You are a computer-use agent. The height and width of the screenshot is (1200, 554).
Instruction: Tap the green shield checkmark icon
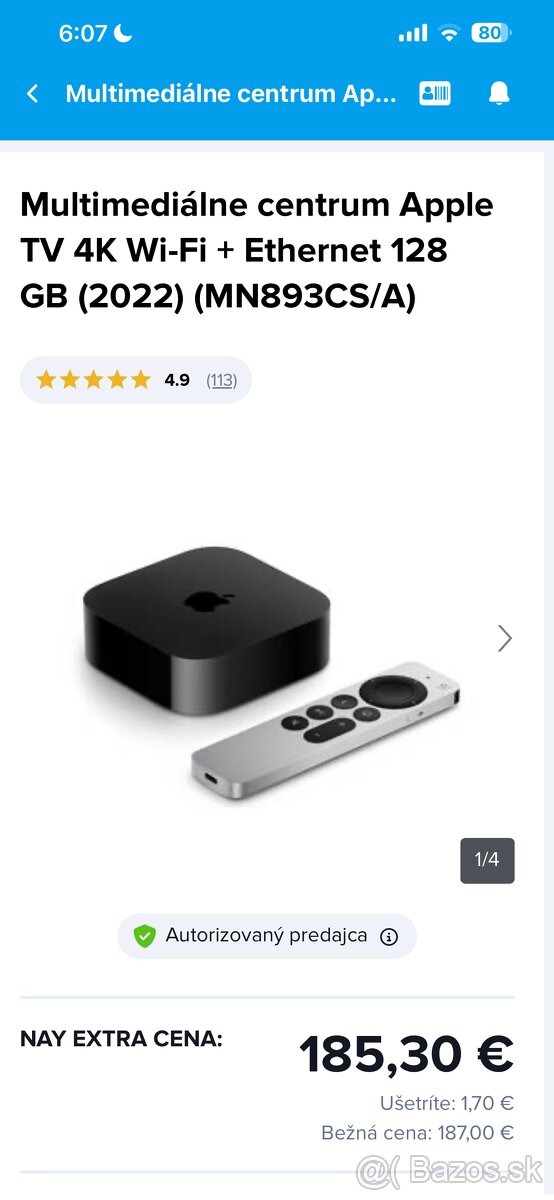click(145, 937)
